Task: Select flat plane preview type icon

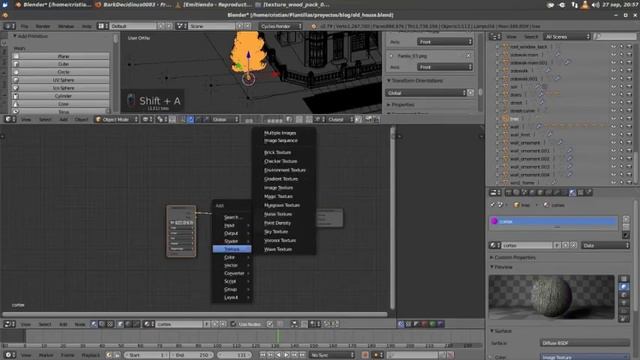Action: [x=624, y=279]
